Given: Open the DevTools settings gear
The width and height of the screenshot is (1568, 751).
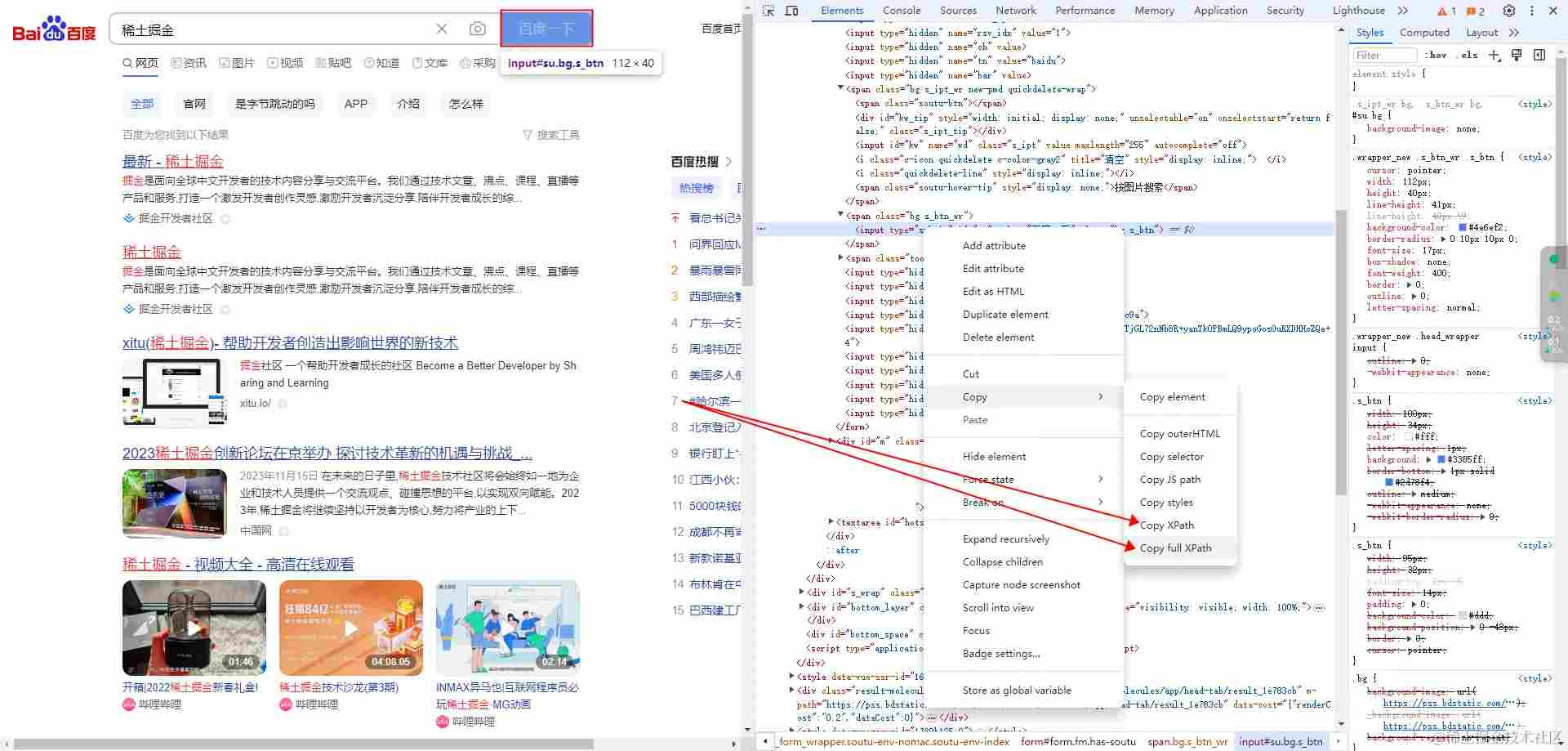Looking at the screenshot, I should pyautogui.click(x=1509, y=11).
